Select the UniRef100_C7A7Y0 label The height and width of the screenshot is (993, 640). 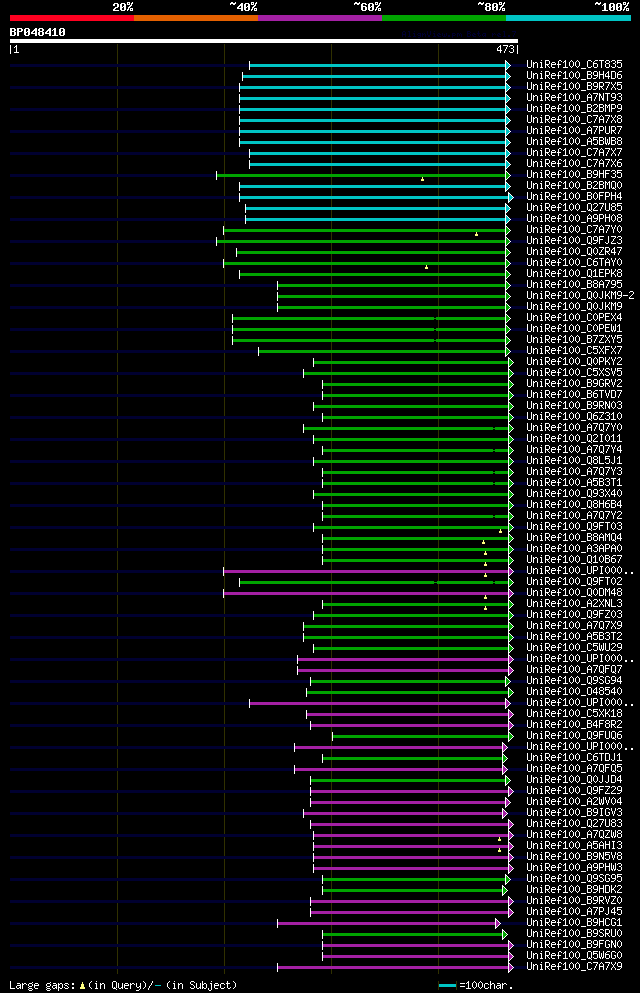(x=574, y=229)
